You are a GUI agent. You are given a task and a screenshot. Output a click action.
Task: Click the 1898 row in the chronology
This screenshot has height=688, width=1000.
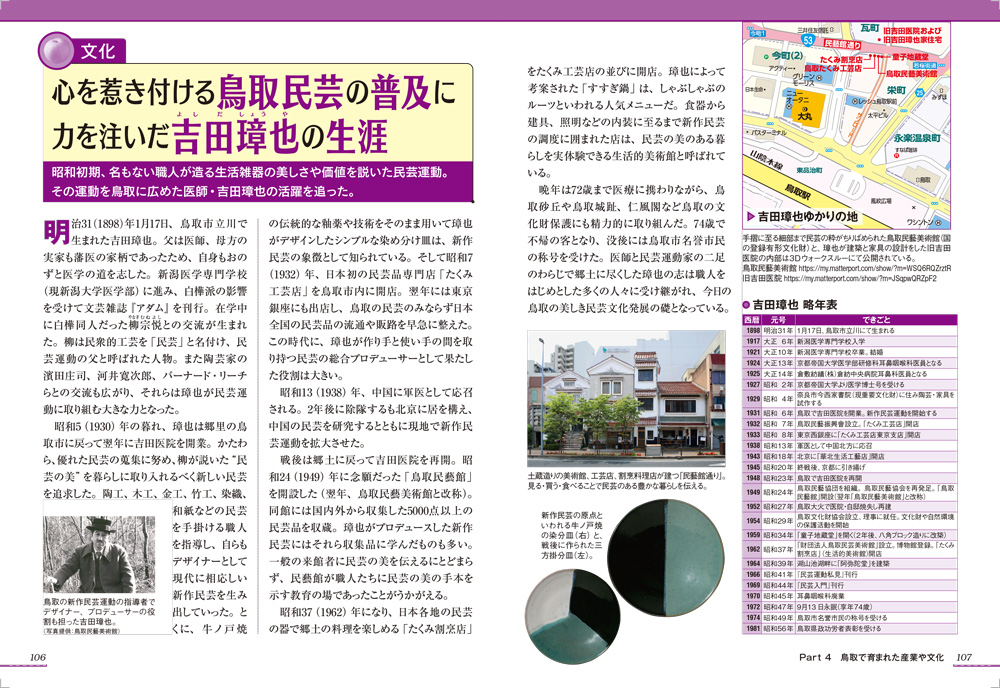(850, 331)
